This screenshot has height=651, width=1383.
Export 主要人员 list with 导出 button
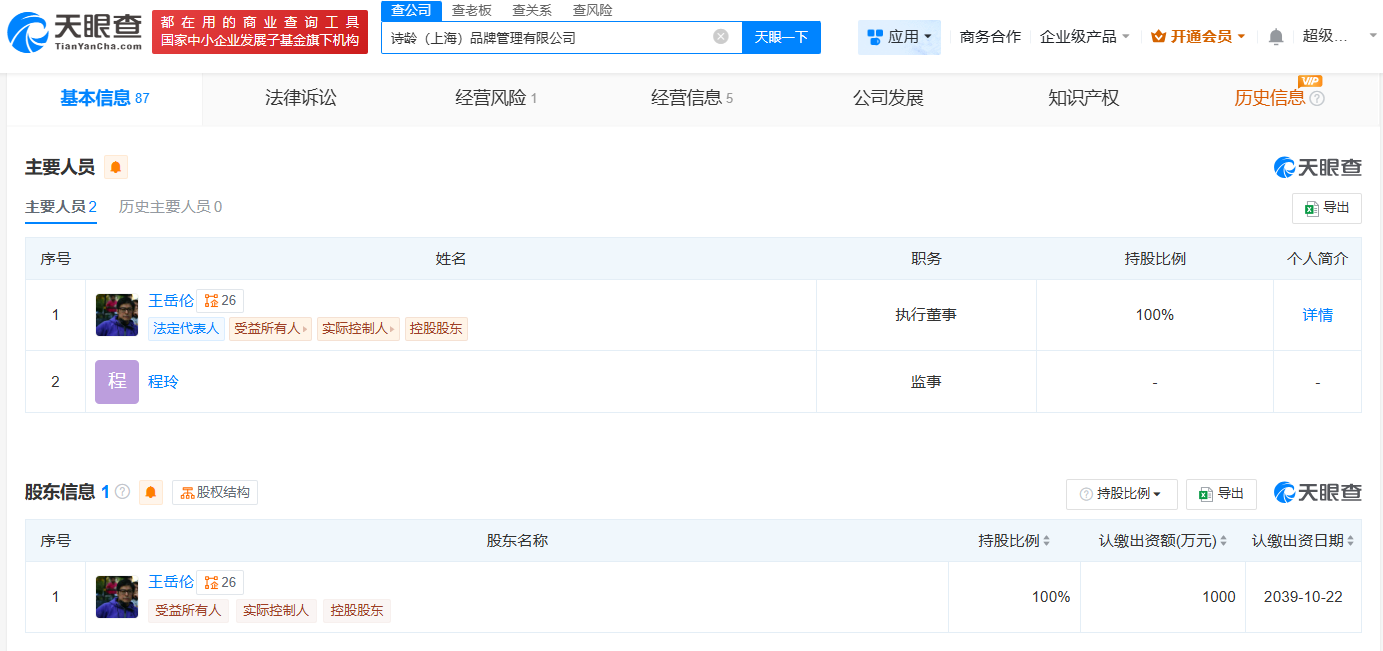(1326, 208)
